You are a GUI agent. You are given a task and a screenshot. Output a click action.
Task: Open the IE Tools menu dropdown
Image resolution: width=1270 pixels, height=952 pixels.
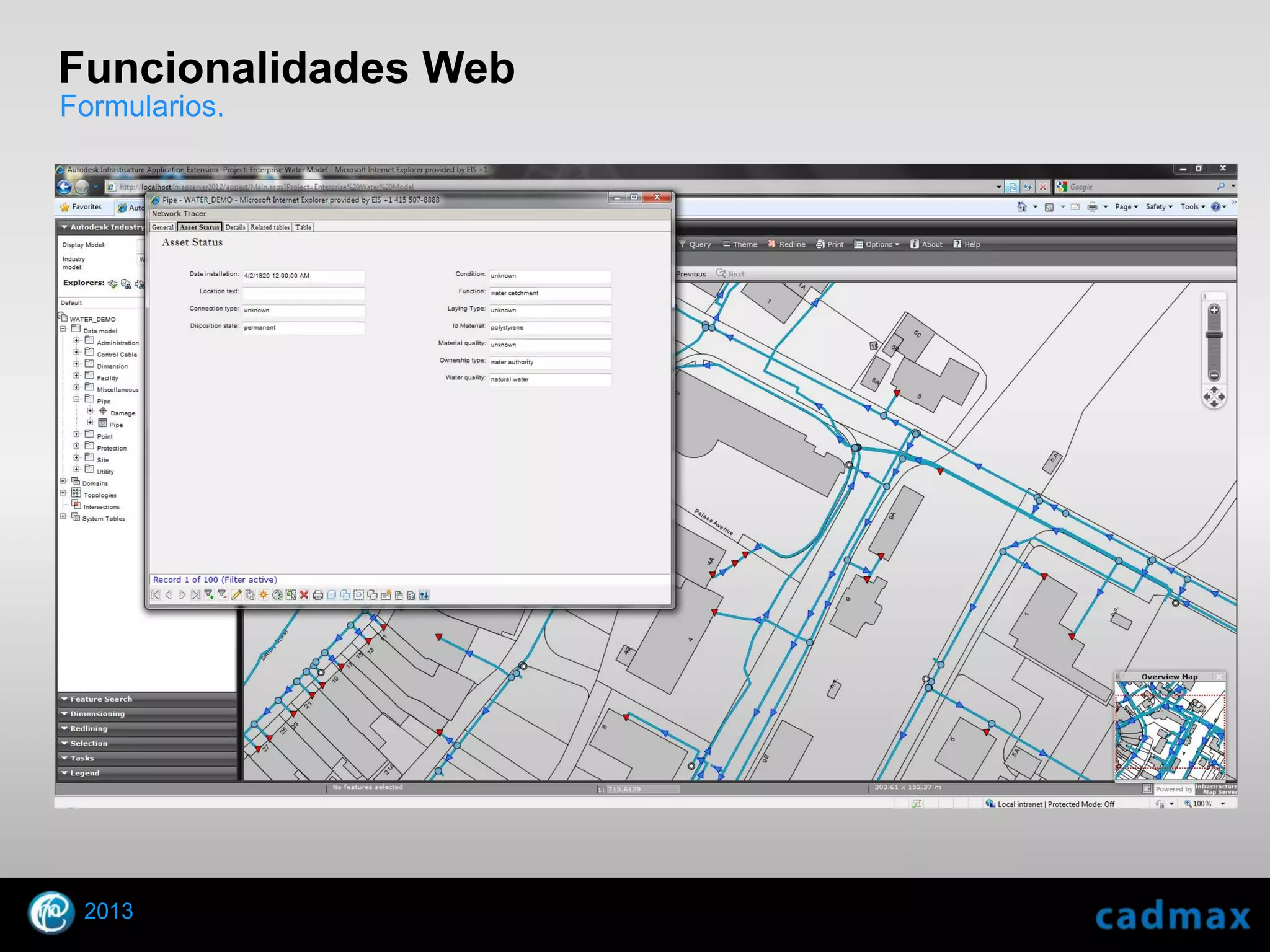pyautogui.click(x=1192, y=207)
